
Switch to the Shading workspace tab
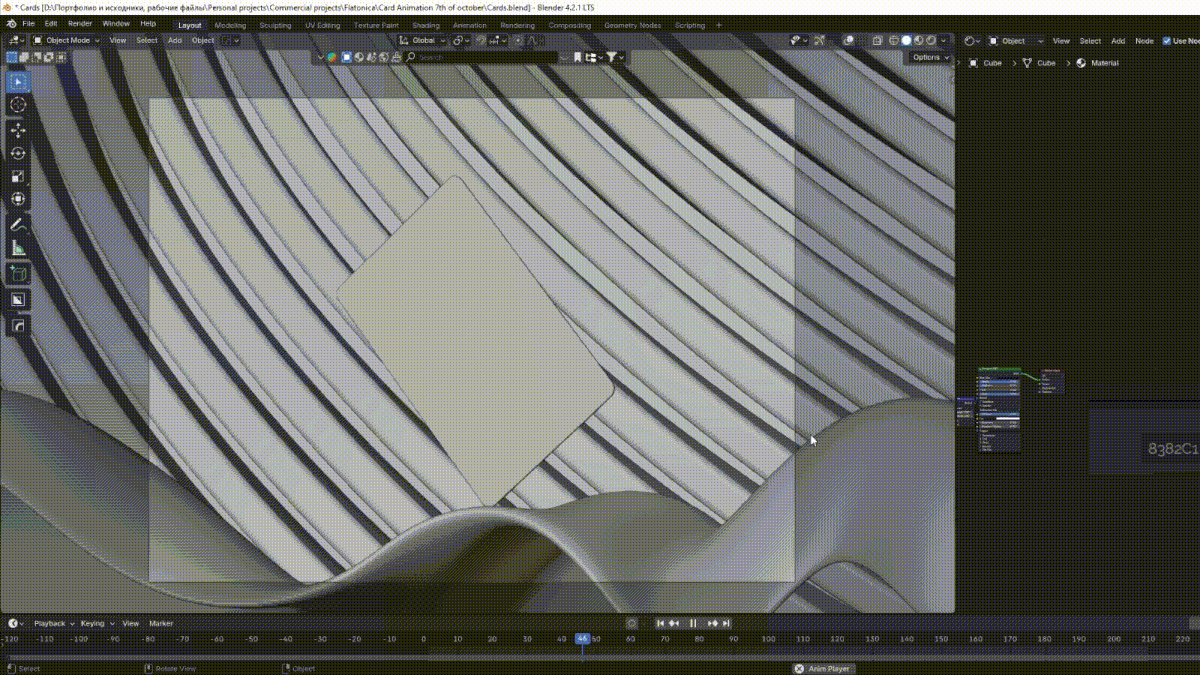[x=425, y=25]
